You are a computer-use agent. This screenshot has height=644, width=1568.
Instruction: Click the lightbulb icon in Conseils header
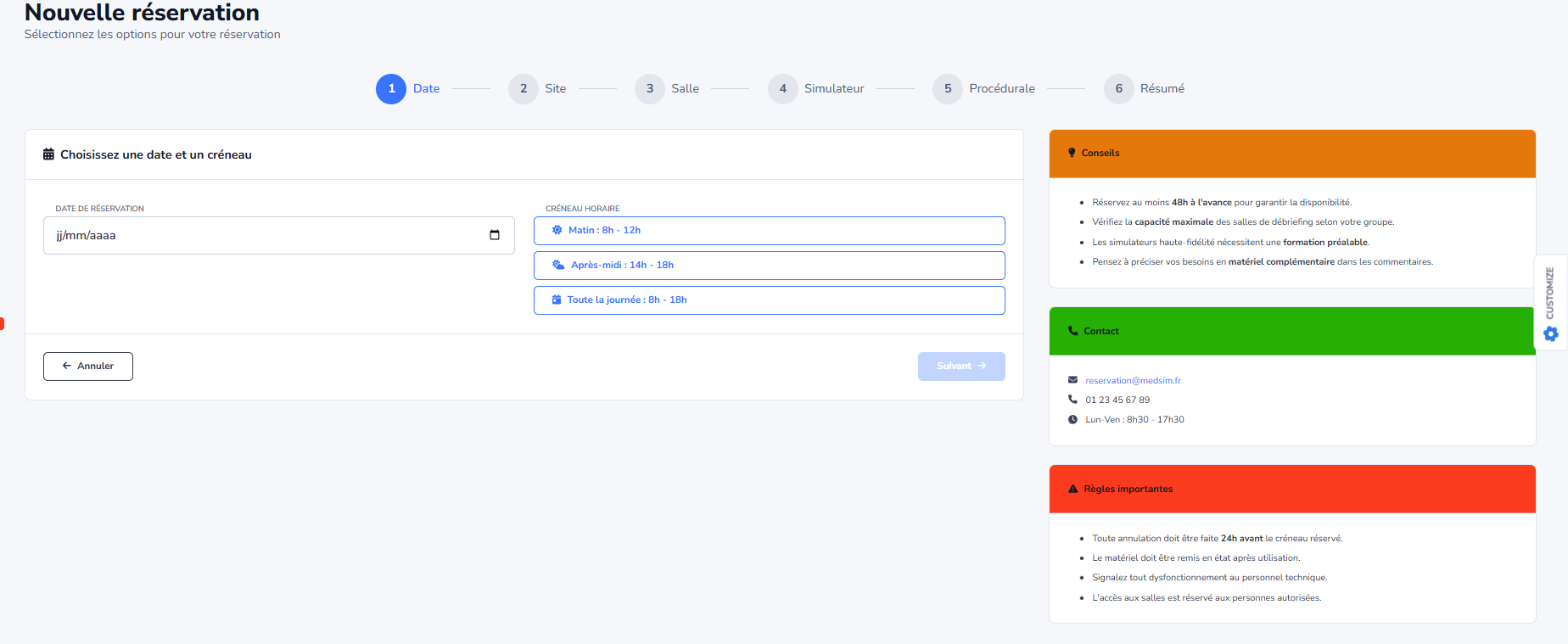pos(1072,153)
